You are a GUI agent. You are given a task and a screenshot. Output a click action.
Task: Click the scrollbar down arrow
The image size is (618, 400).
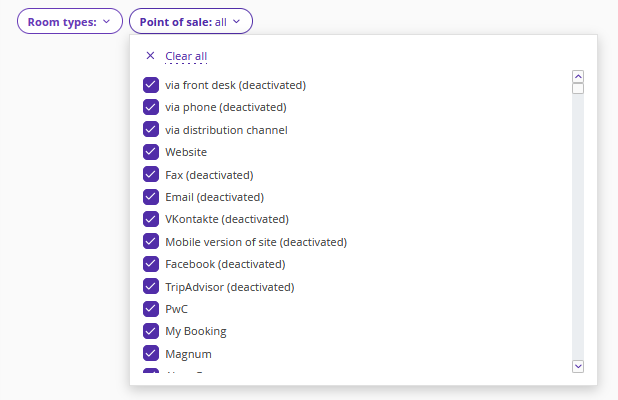point(578,366)
